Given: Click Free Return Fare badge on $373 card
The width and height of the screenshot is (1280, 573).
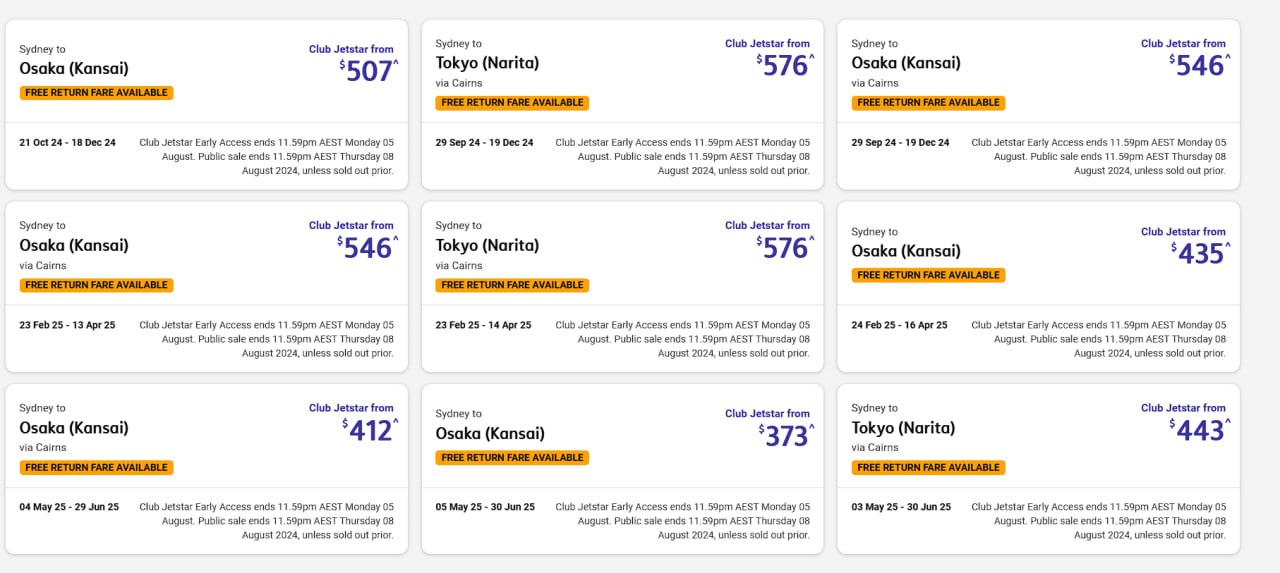Looking at the screenshot, I should tap(512, 458).
